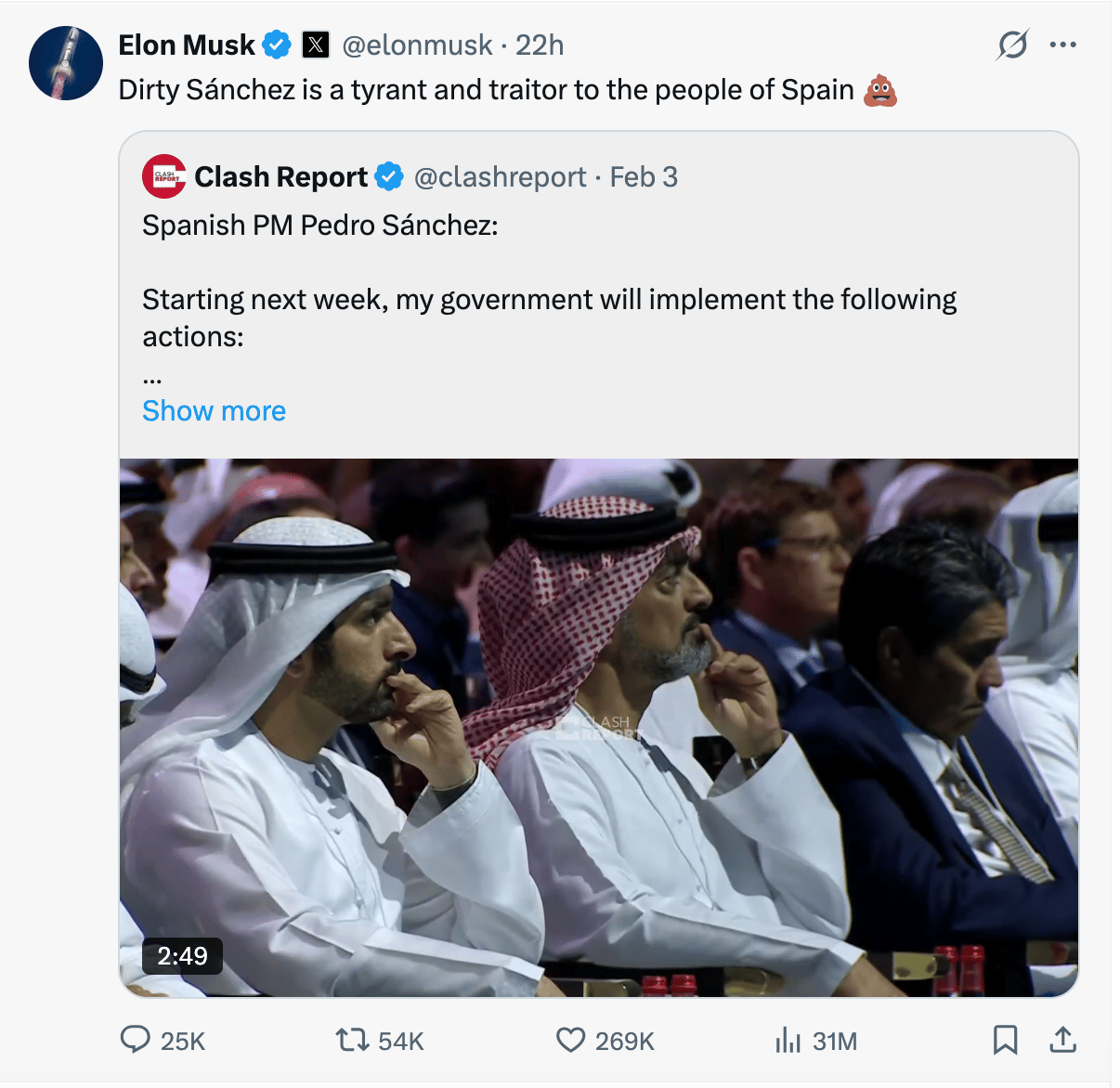
Task: Click the X affiliation badge
Action: click(316, 45)
